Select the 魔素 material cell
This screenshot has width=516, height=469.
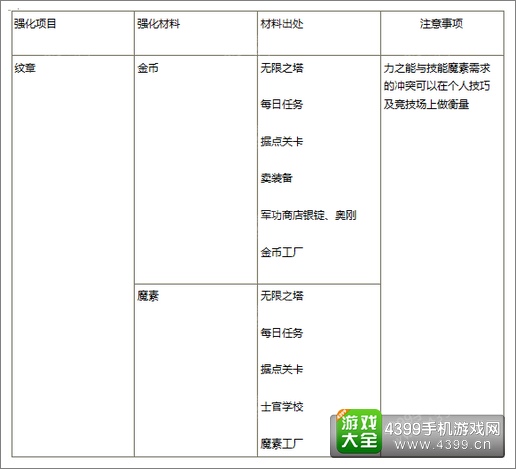click(148, 296)
